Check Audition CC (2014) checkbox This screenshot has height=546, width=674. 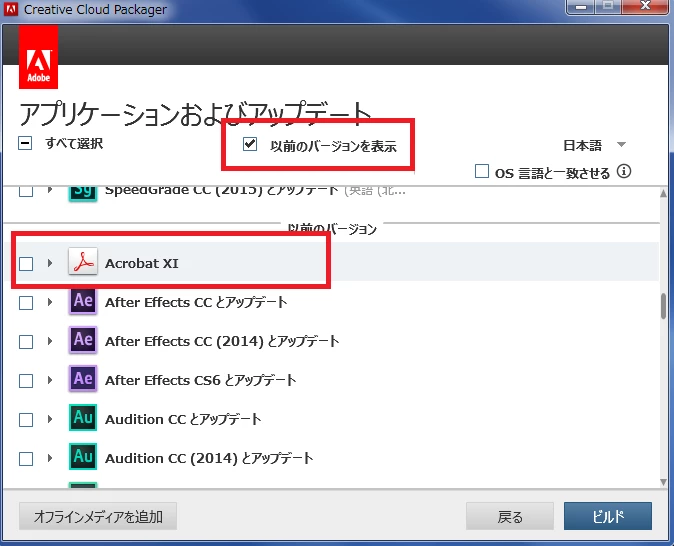[x=26, y=459]
